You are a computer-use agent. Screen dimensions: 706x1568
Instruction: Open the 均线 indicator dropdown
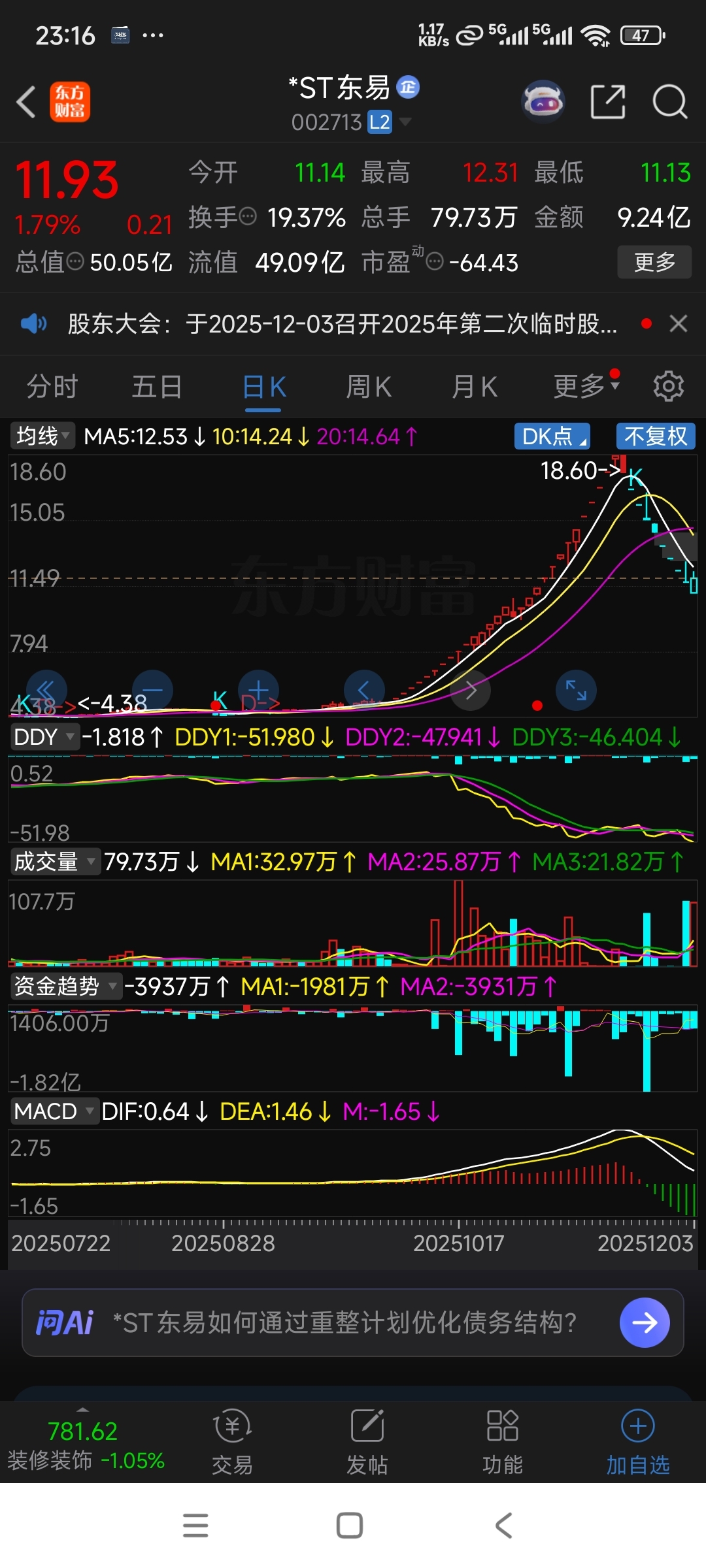pyautogui.click(x=42, y=436)
